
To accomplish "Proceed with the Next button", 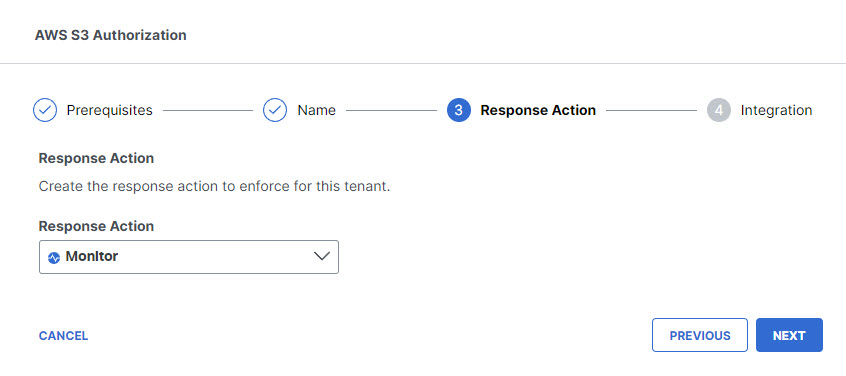I will tap(789, 335).
